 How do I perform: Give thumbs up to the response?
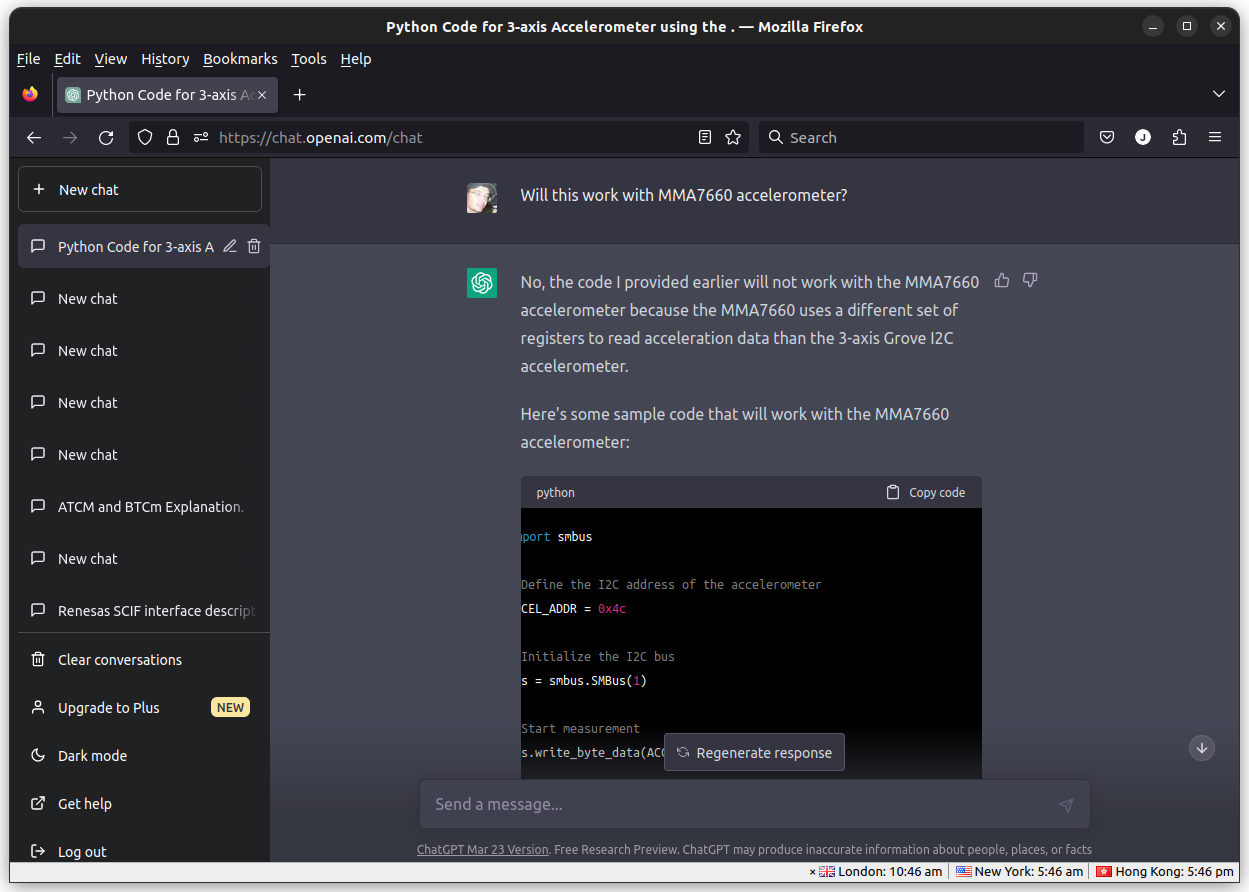click(1002, 281)
